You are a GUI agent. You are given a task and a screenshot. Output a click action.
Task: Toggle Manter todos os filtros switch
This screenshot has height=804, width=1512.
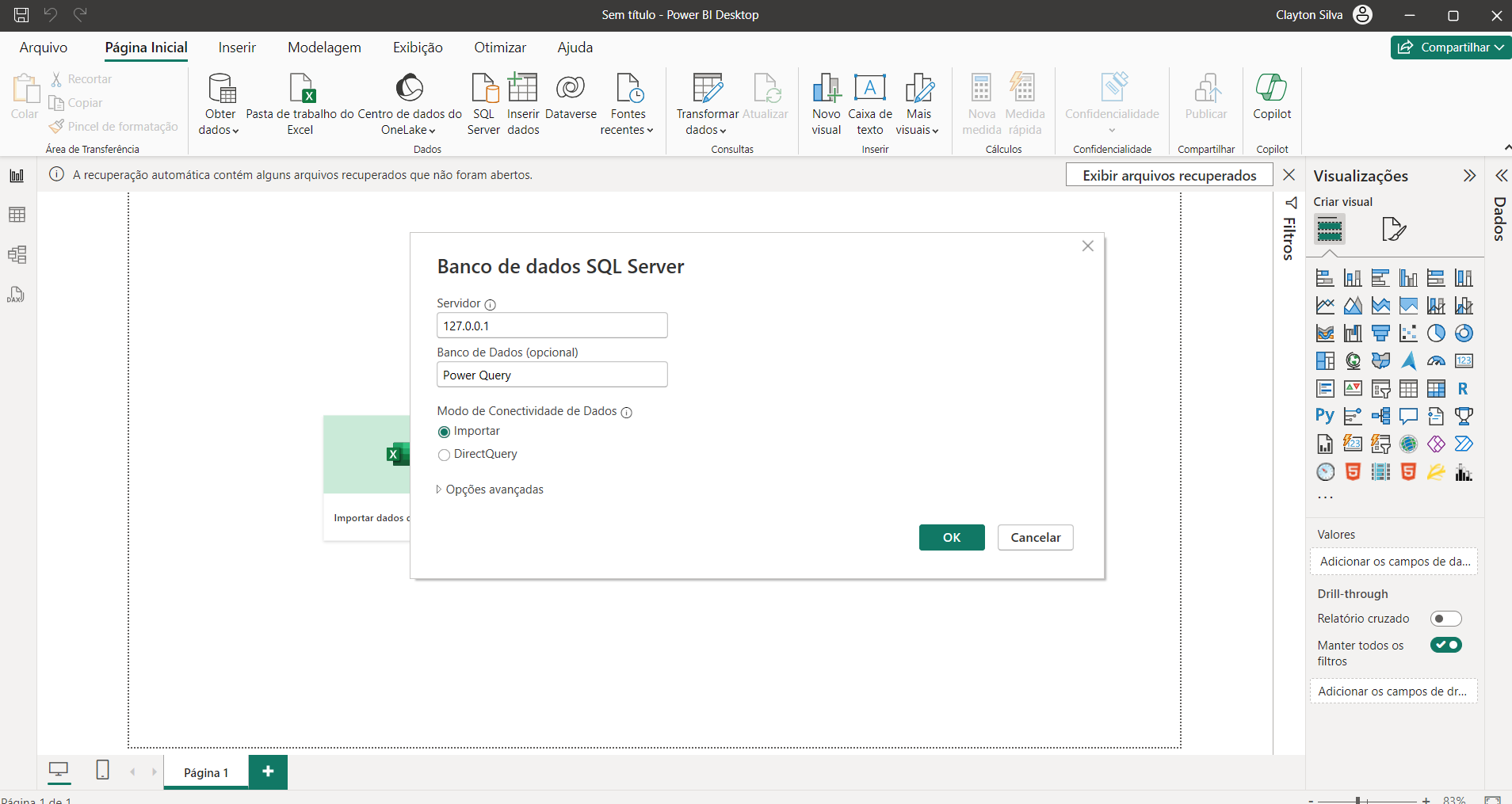tap(1445, 645)
